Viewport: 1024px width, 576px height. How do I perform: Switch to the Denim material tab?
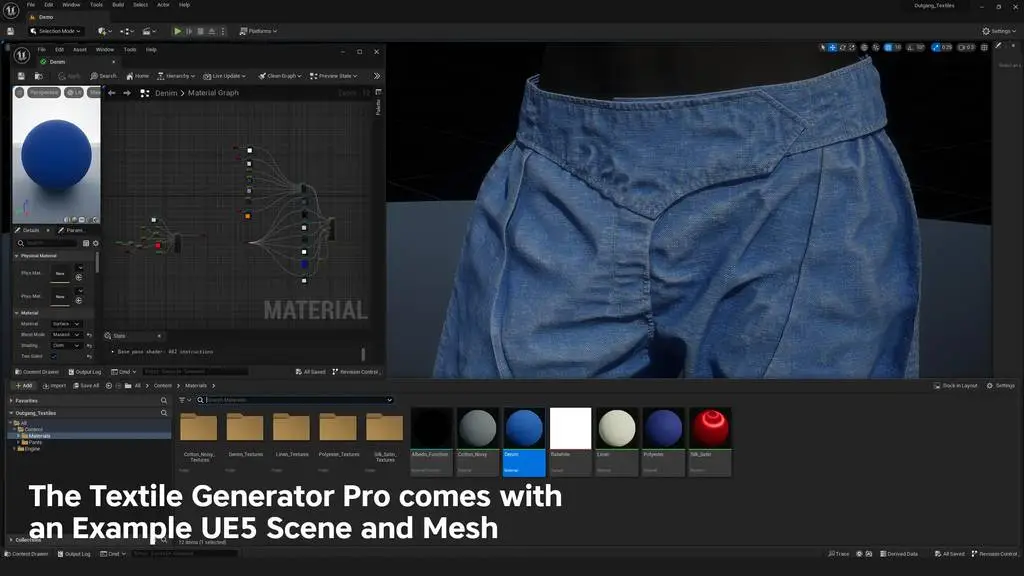[x=56, y=62]
